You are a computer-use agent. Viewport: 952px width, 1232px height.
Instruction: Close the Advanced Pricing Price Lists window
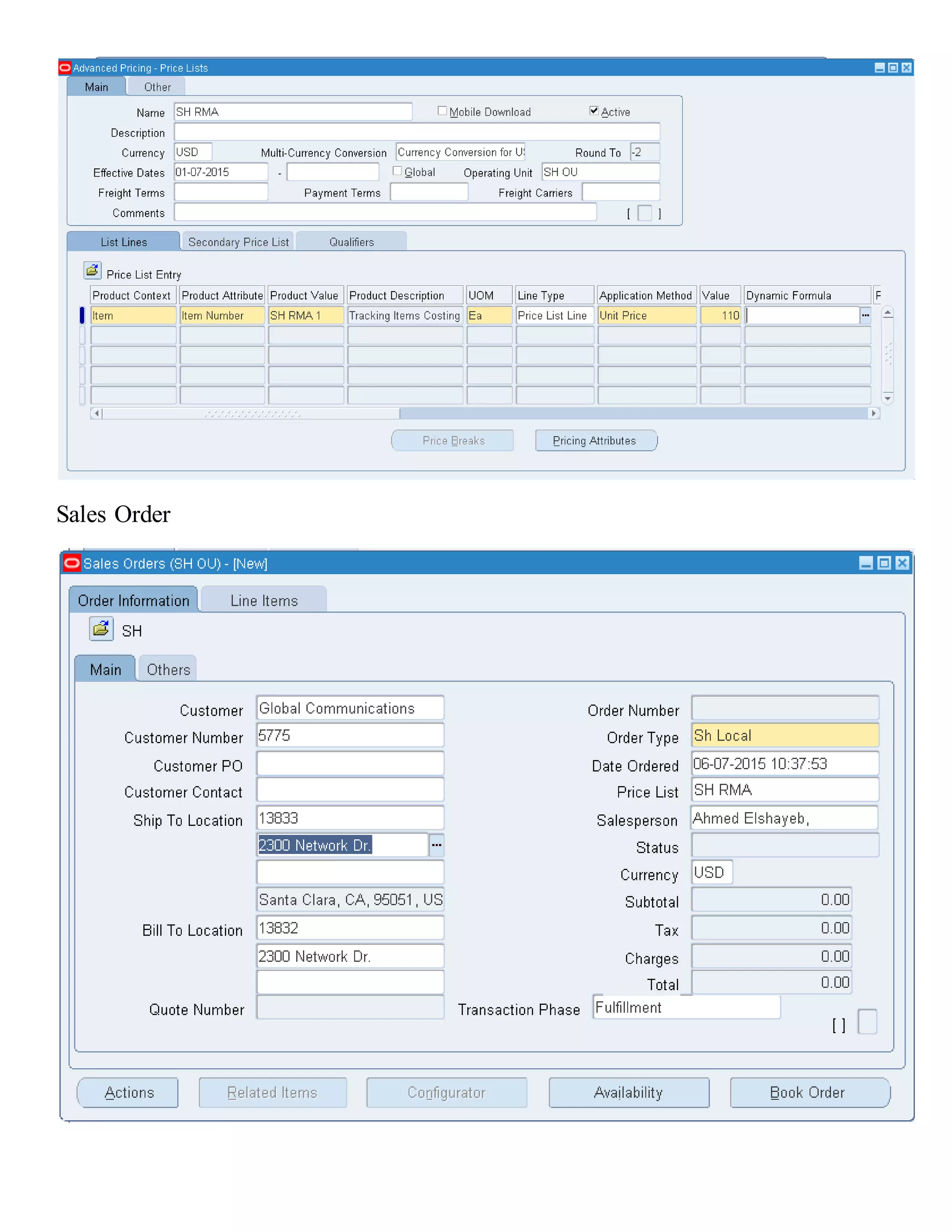point(906,68)
